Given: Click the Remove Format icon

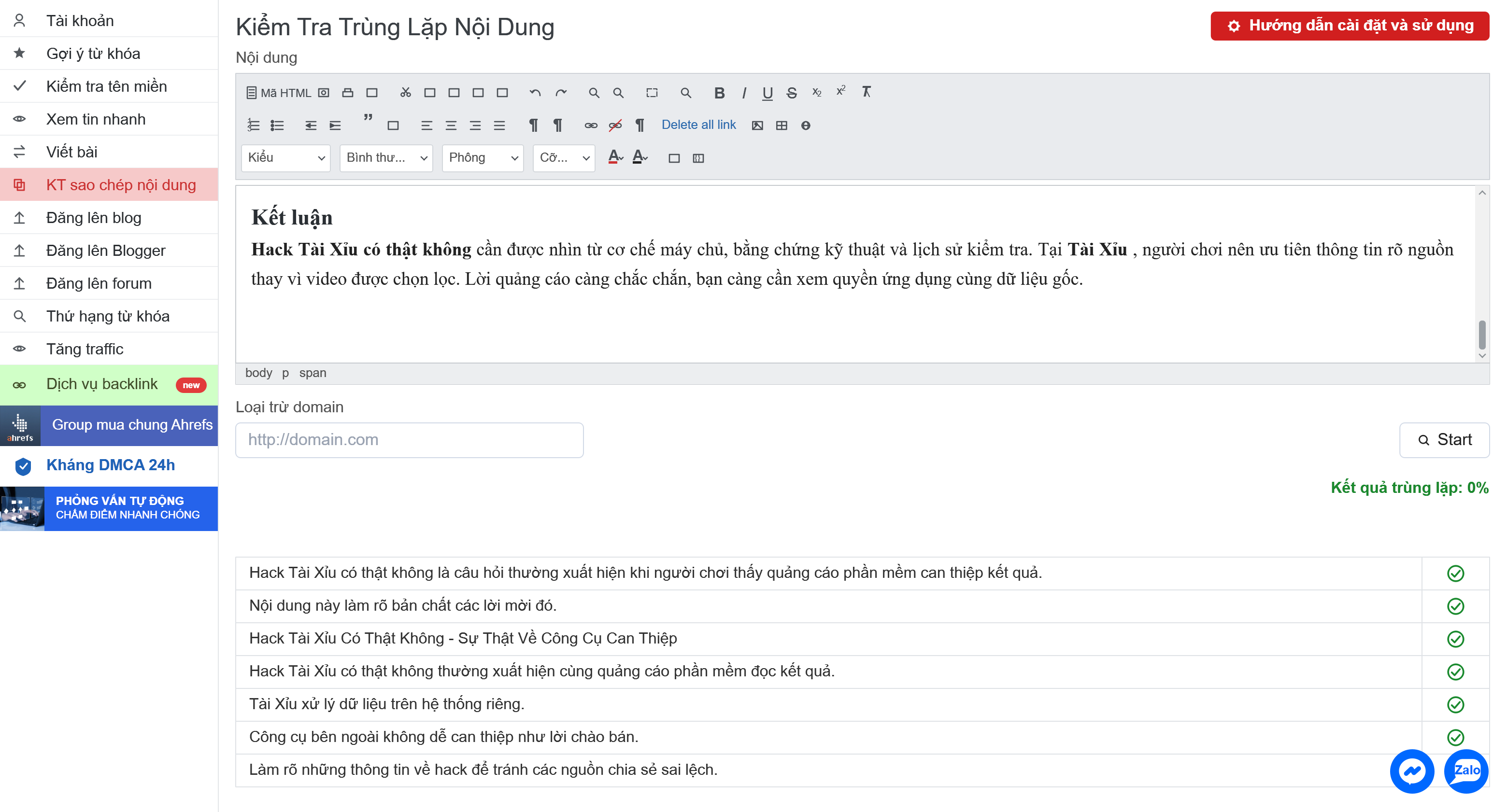Looking at the screenshot, I should tap(867, 92).
